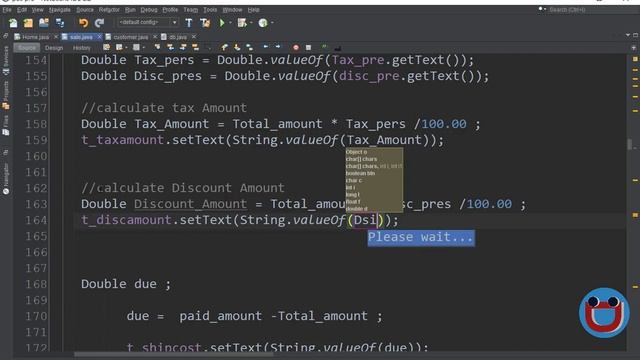The width and height of the screenshot is (640, 360).
Task: Open the Team menu
Action: coord(190,10)
